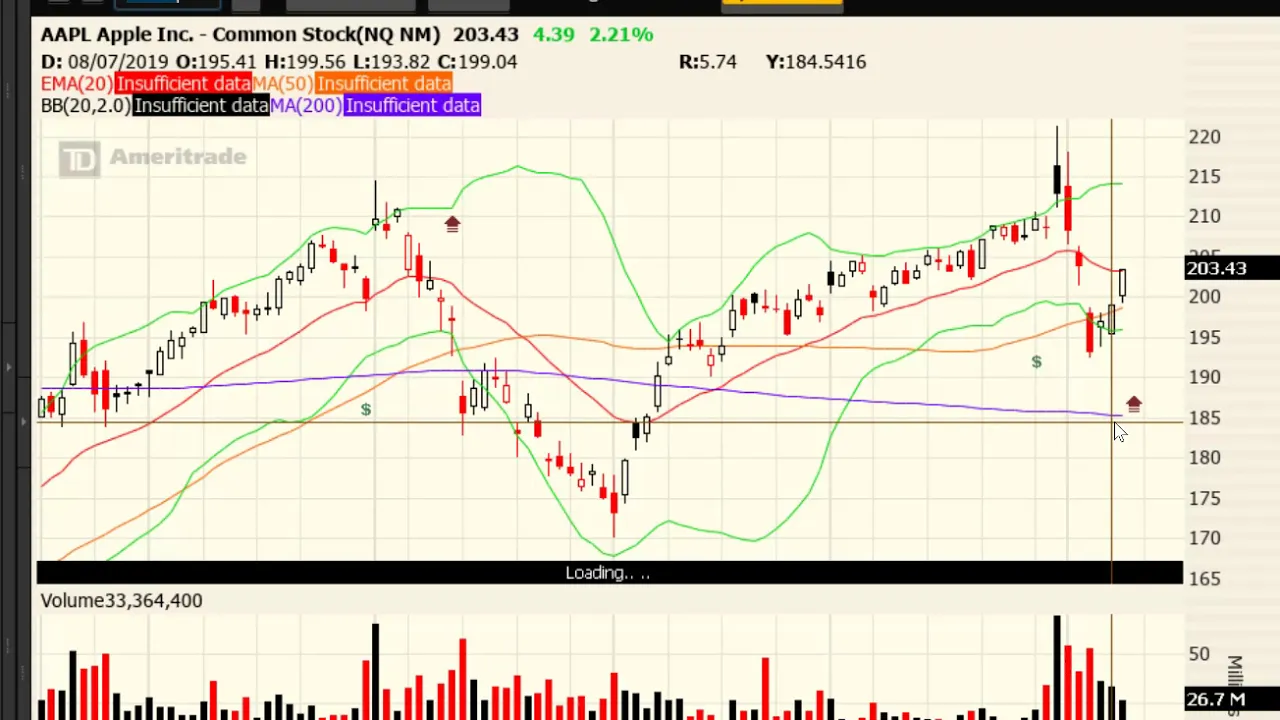Click the dividend $ marker near 190

point(366,409)
